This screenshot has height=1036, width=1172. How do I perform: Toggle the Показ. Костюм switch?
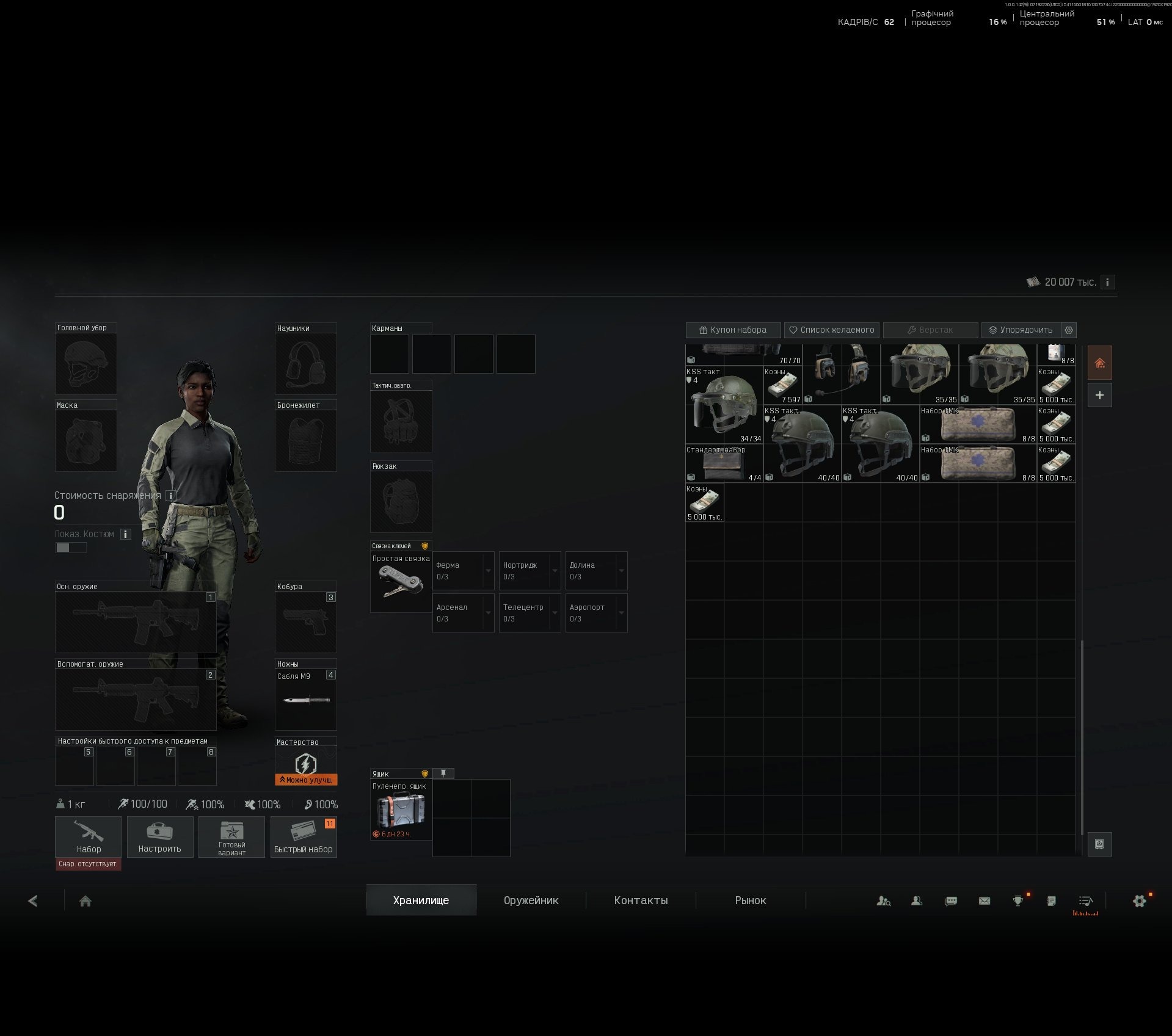(x=71, y=548)
